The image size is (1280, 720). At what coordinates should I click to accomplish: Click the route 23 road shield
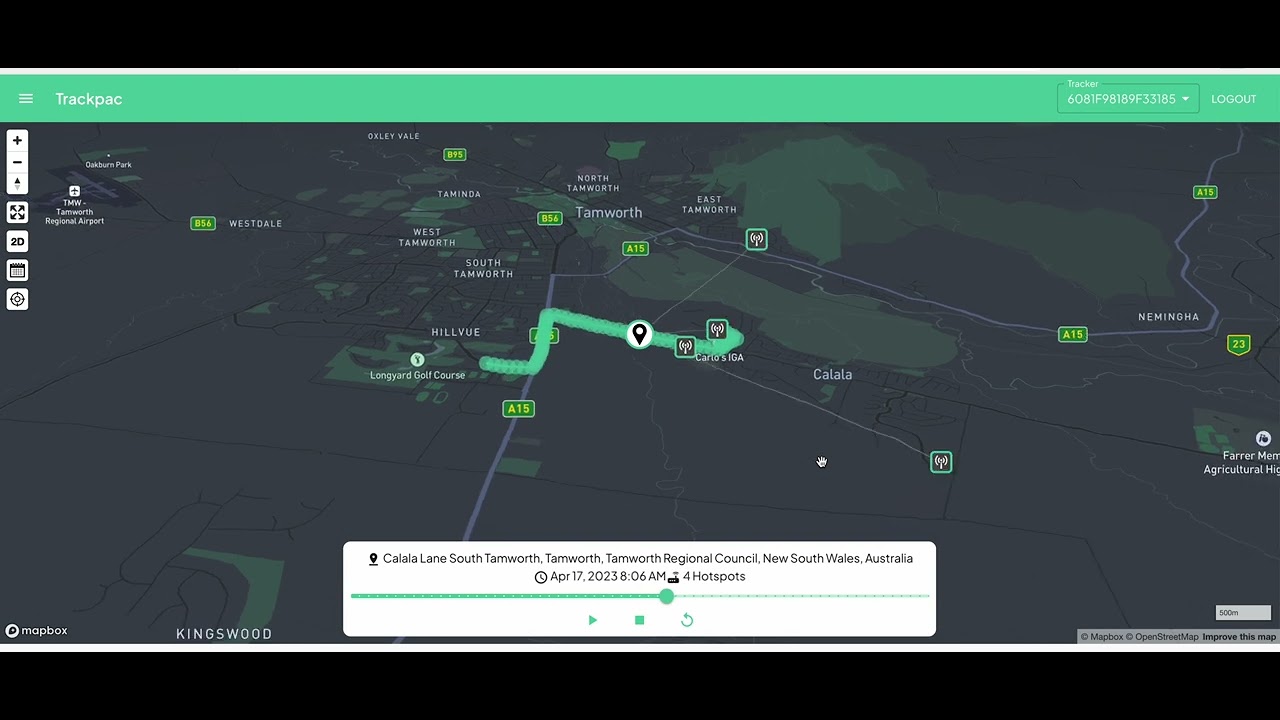(x=1239, y=344)
